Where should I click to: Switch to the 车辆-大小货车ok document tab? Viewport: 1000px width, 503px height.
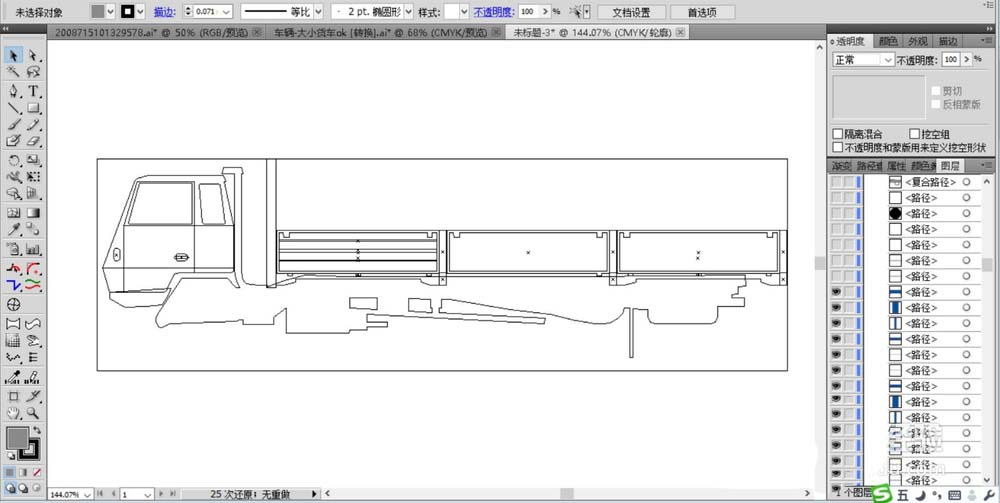pos(382,32)
